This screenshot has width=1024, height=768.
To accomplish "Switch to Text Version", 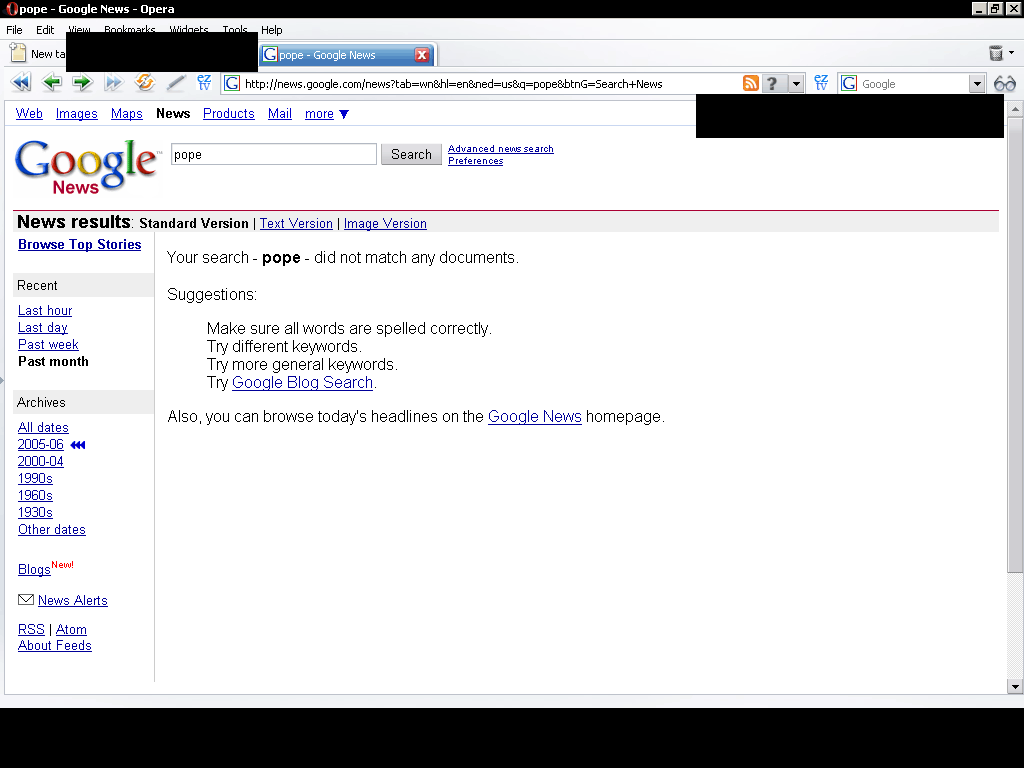I will (296, 223).
